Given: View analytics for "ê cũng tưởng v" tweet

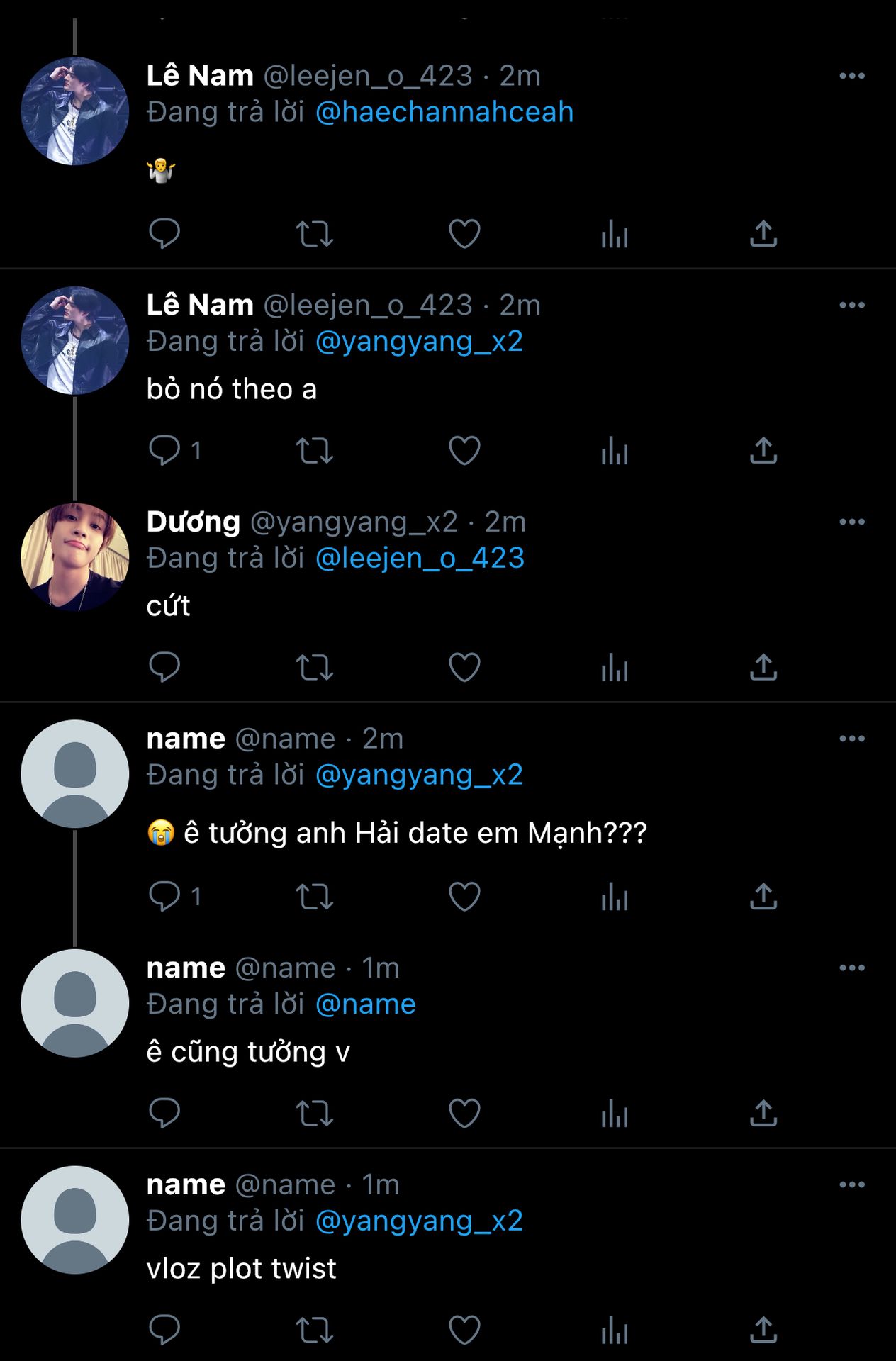Looking at the screenshot, I should coord(615,1114).
